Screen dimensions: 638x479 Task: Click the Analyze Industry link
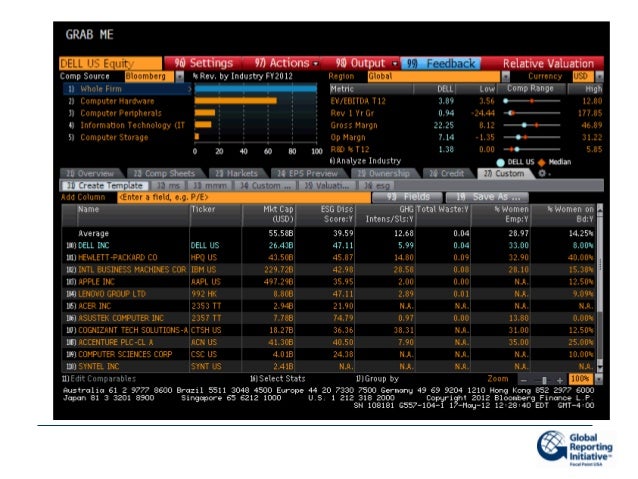tap(365, 161)
